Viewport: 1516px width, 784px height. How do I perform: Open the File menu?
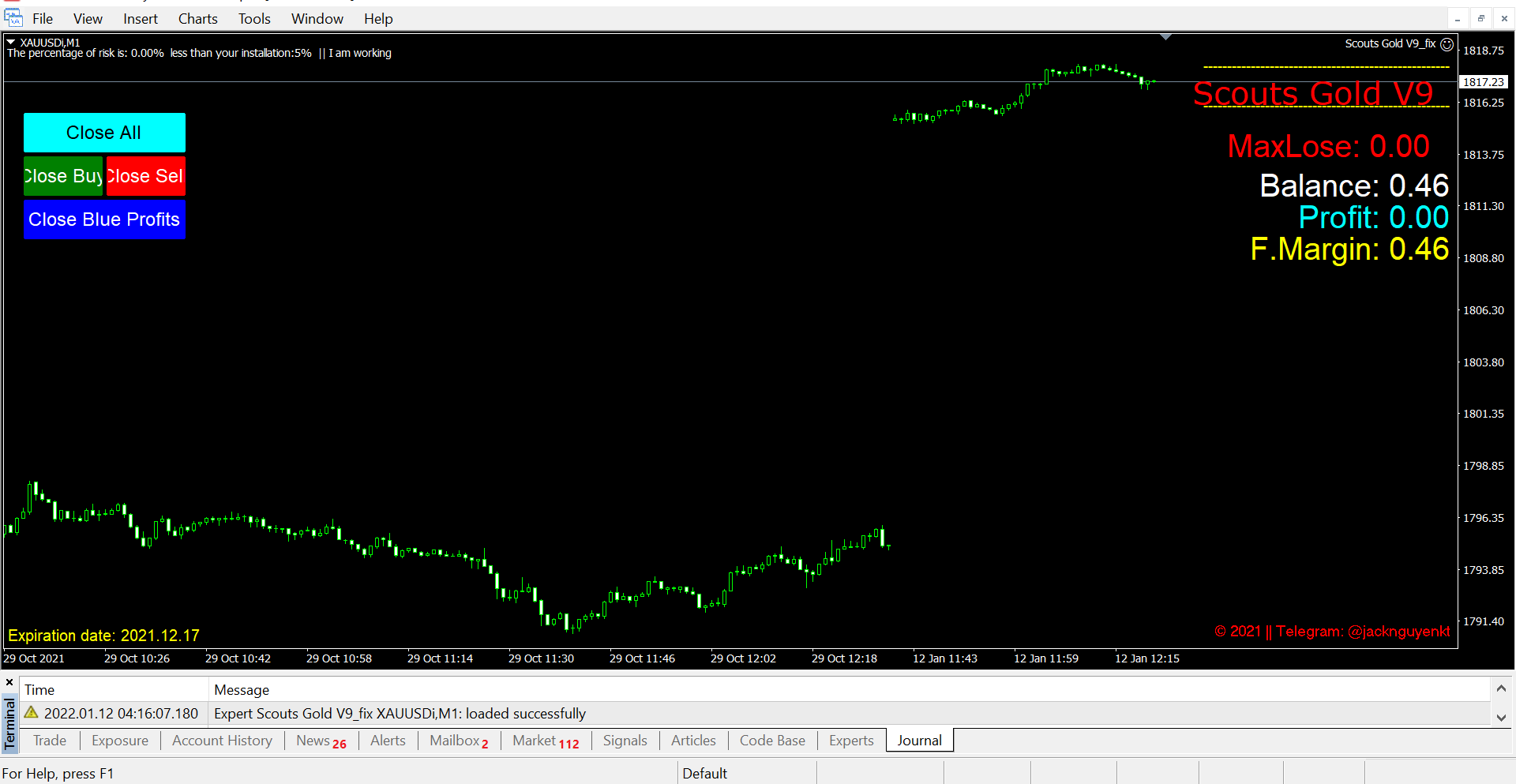point(43,18)
